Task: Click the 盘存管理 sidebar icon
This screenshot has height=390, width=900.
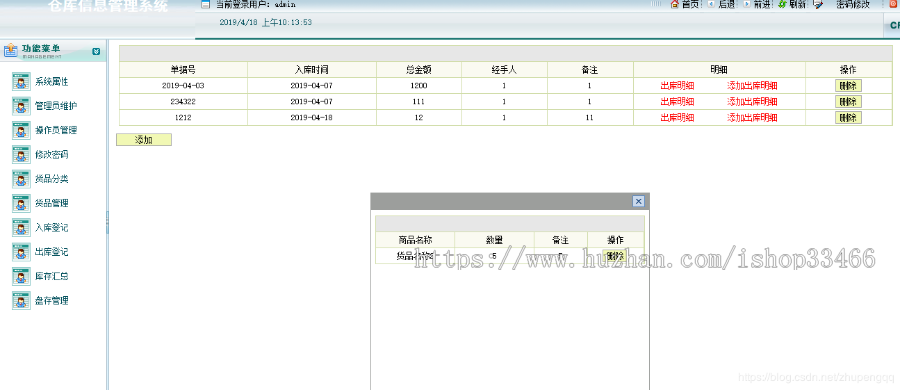Action: click(x=21, y=300)
